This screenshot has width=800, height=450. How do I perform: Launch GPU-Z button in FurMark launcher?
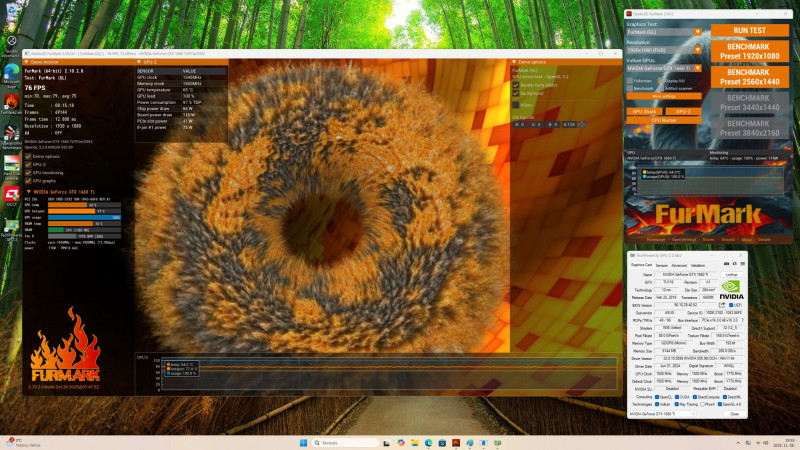coord(683,111)
